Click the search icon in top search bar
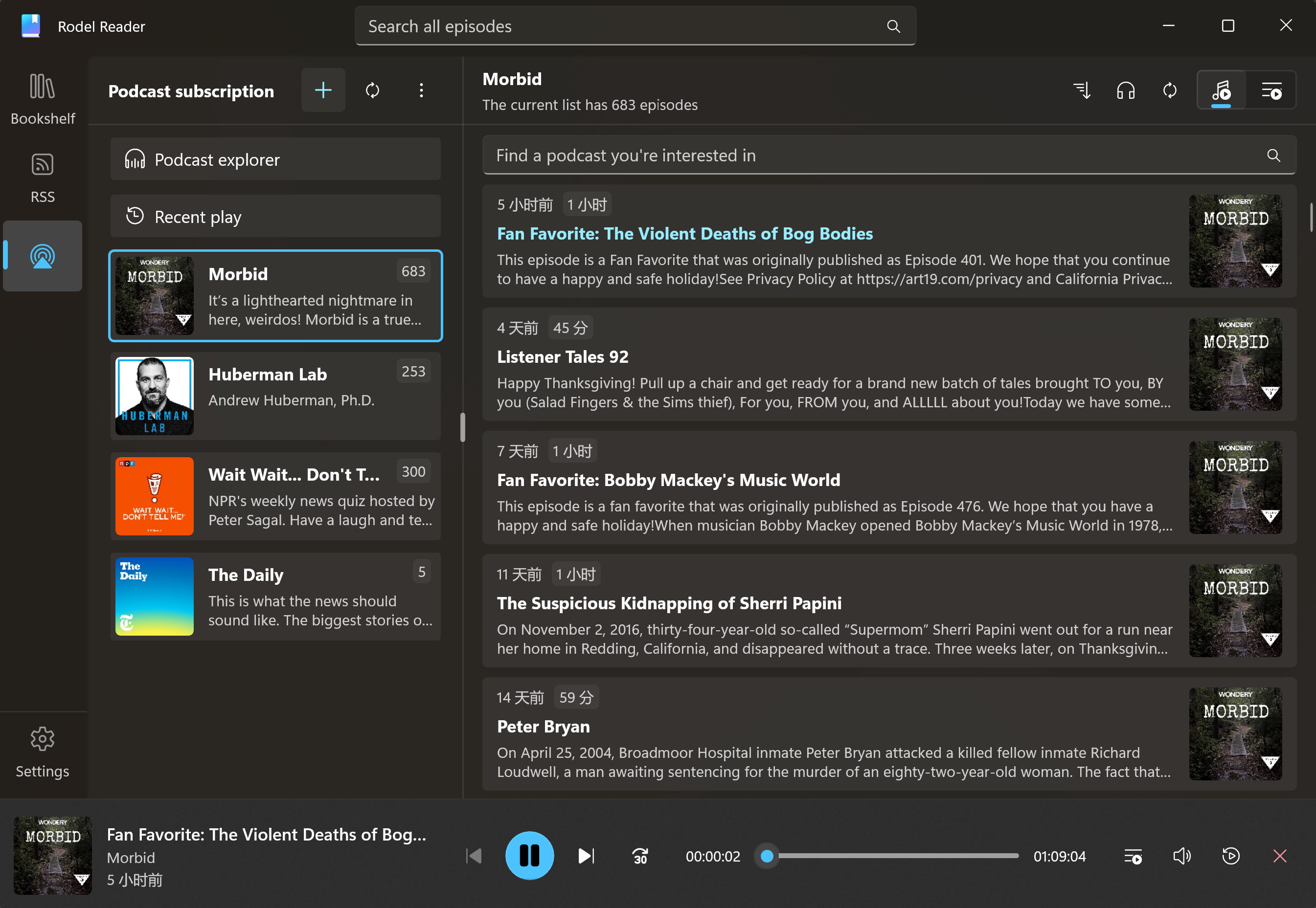1316x908 pixels. coord(894,26)
